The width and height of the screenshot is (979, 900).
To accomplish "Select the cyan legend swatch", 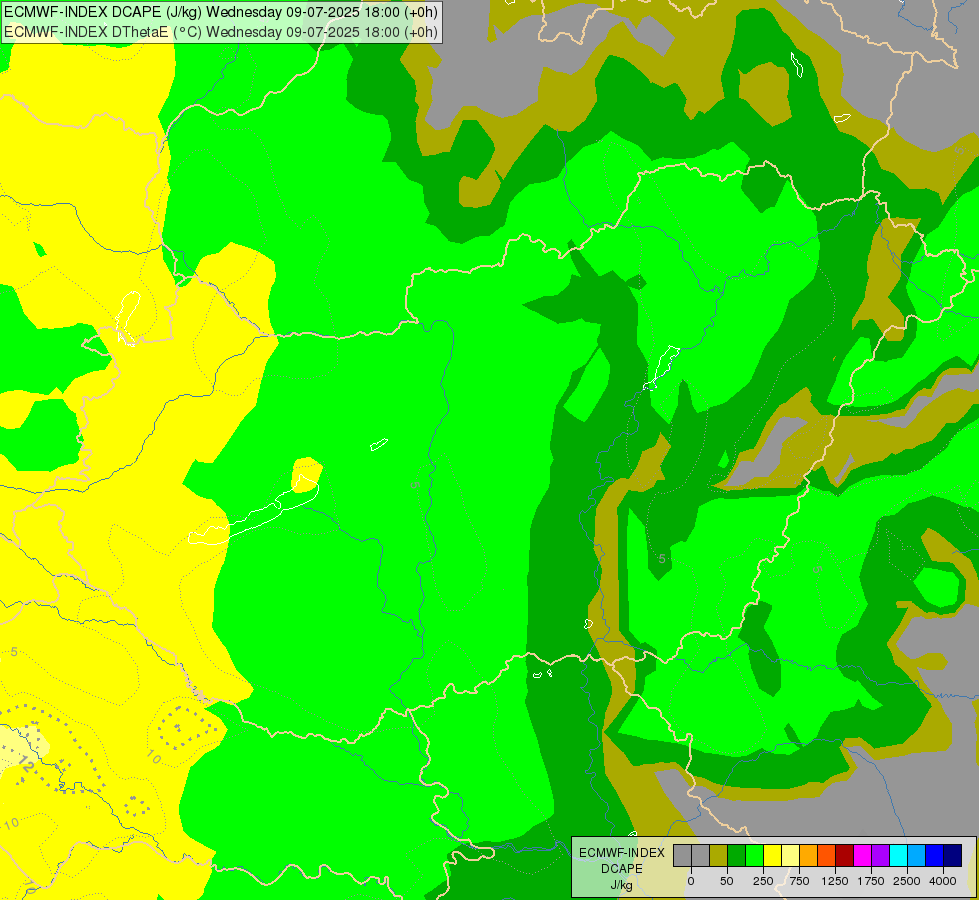I will click(x=898, y=855).
